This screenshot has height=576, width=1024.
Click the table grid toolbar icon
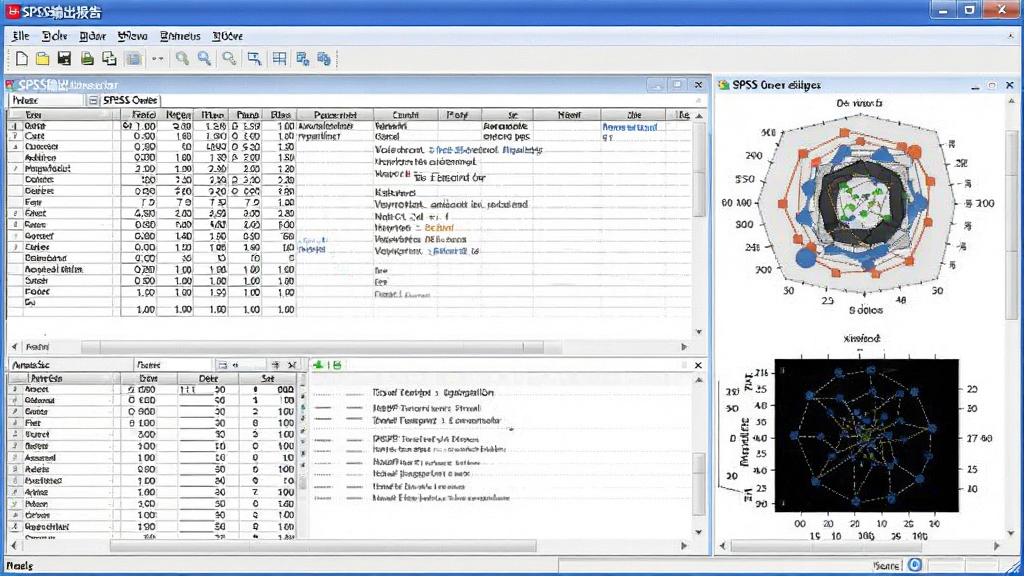[280, 59]
